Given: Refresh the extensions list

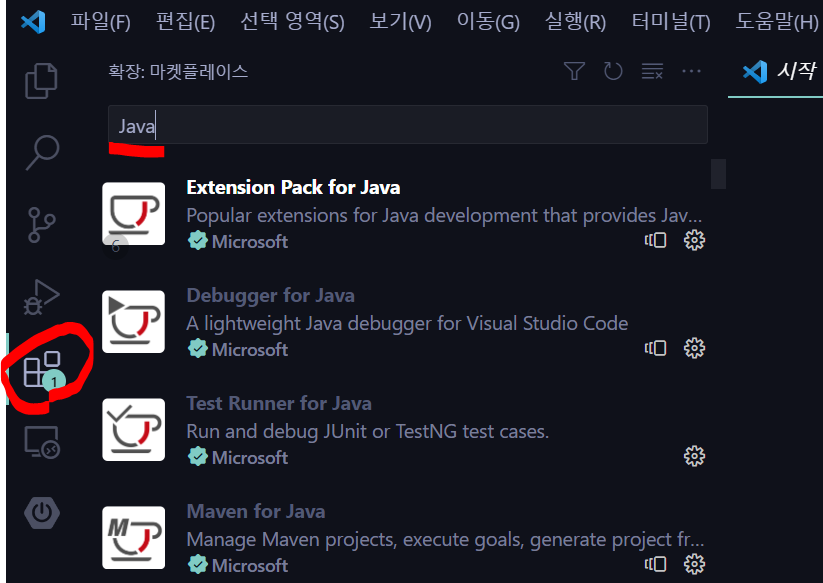Looking at the screenshot, I should pyautogui.click(x=613, y=71).
